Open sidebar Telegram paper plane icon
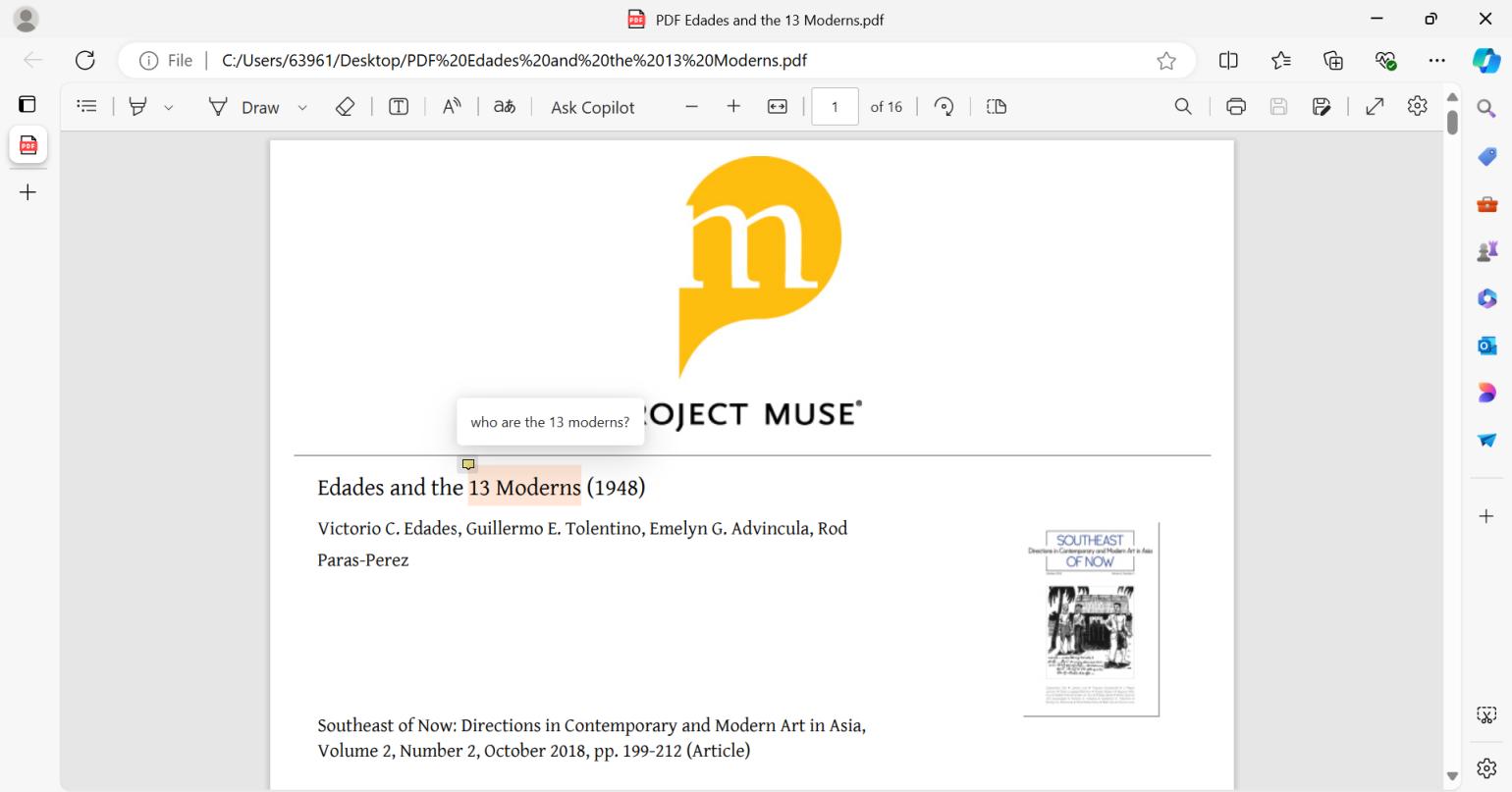The height and width of the screenshot is (792, 1512). [x=1486, y=440]
